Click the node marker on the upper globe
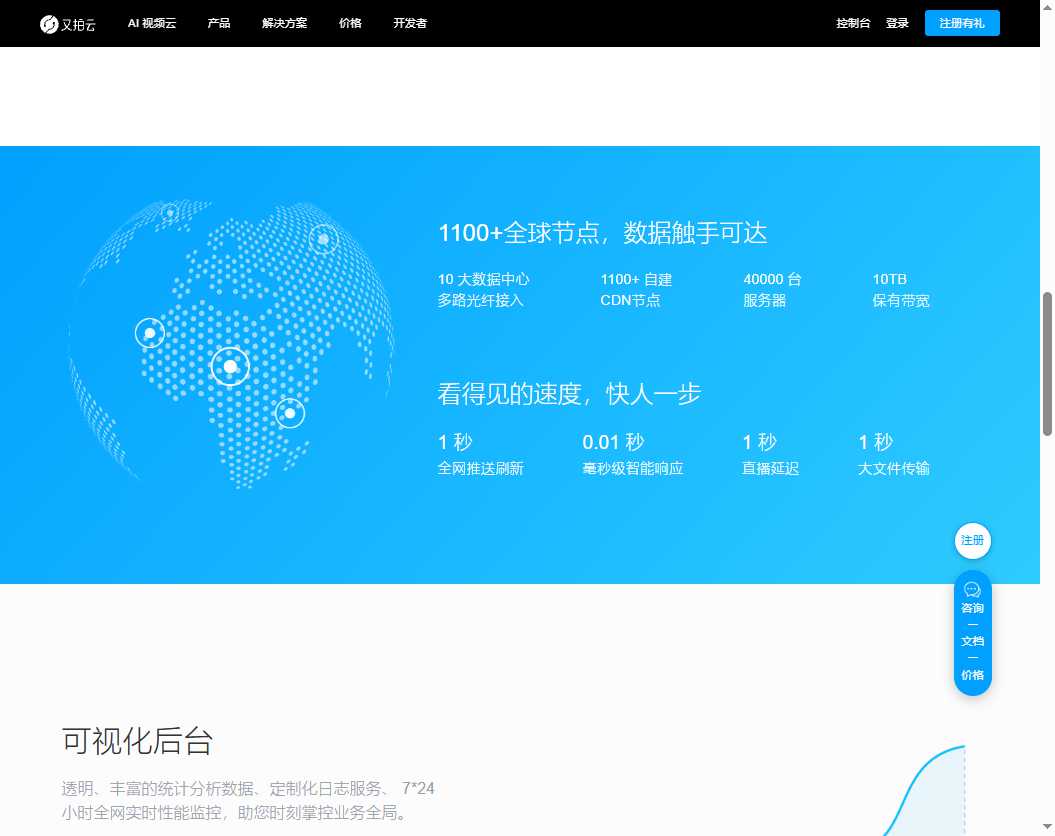Screen dimensions: 1055x836 tap(323, 239)
